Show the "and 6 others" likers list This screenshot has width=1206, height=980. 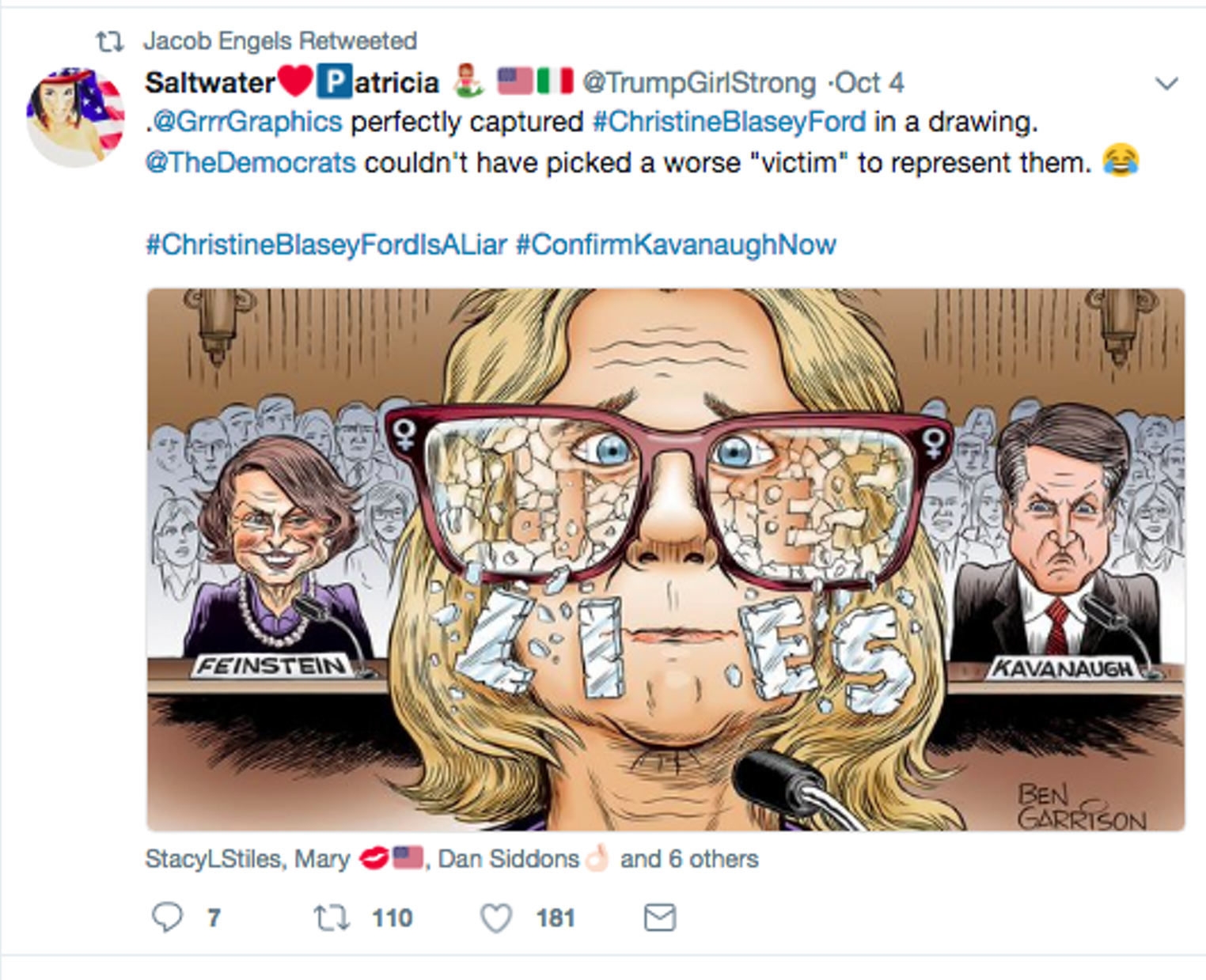(x=689, y=859)
